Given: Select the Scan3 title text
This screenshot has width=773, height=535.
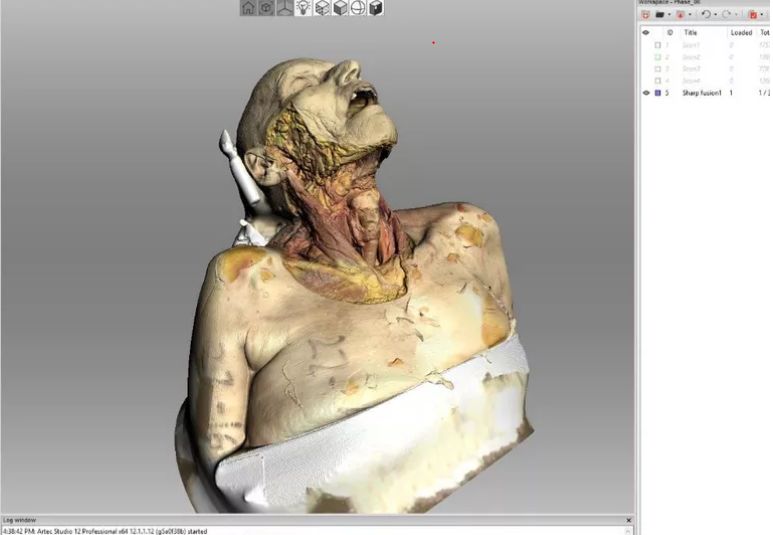Looking at the screenshot, I should pos(691,69).
